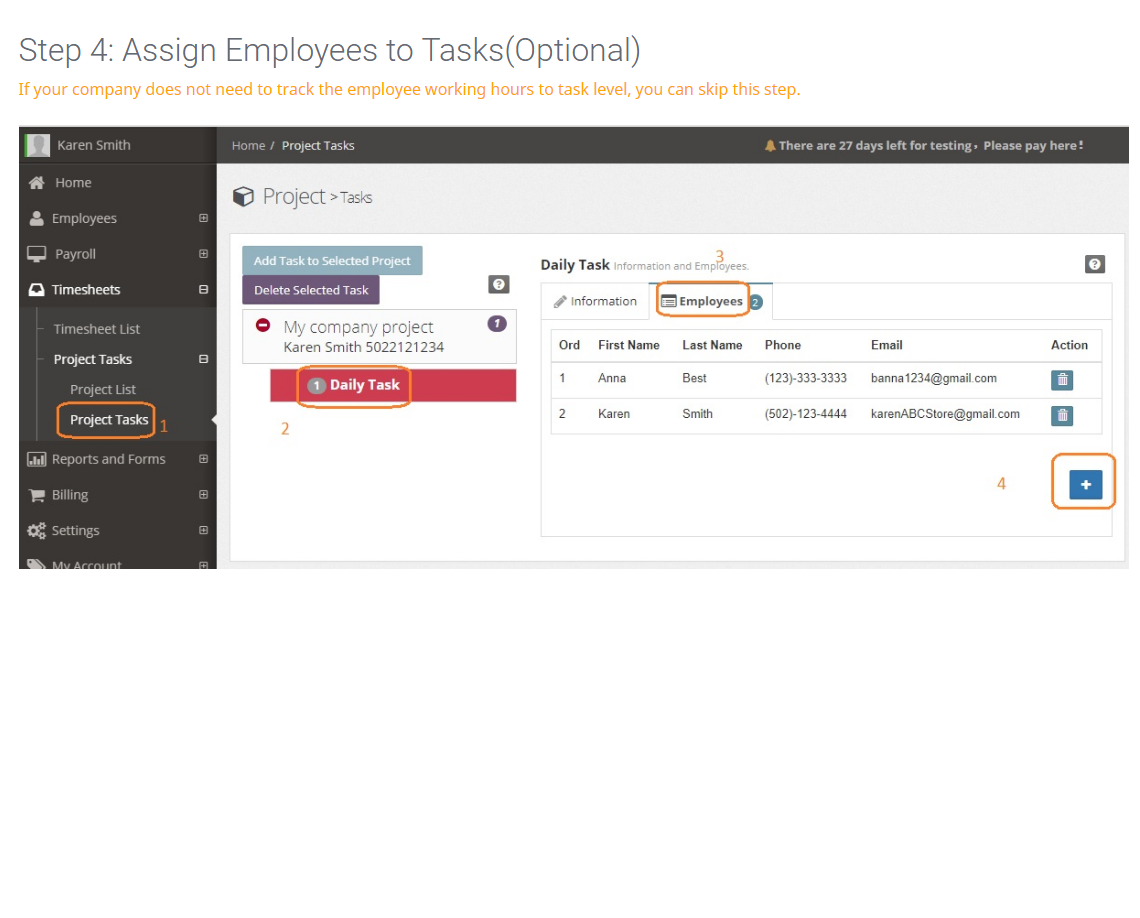Click the Phone column header

(783, 345)
